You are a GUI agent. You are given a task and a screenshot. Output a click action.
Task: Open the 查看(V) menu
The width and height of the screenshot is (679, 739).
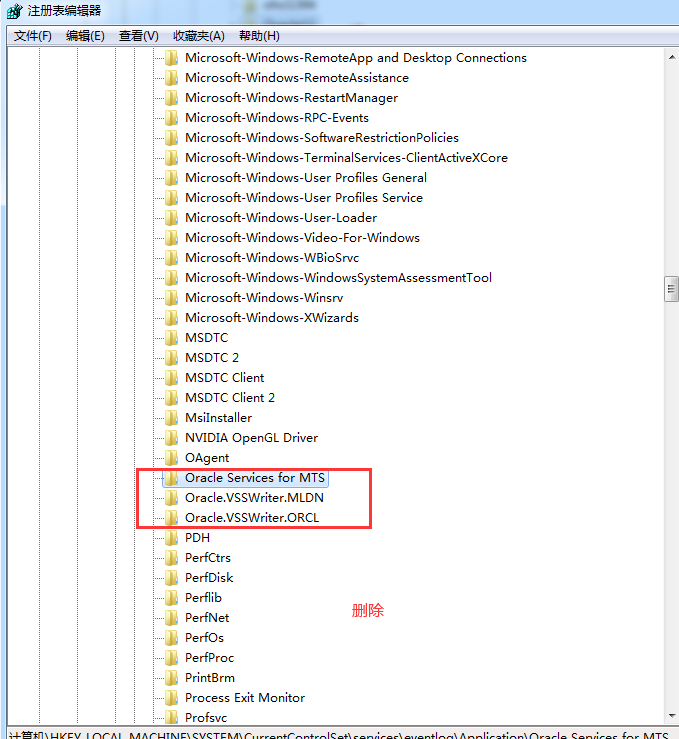(139, 36)
